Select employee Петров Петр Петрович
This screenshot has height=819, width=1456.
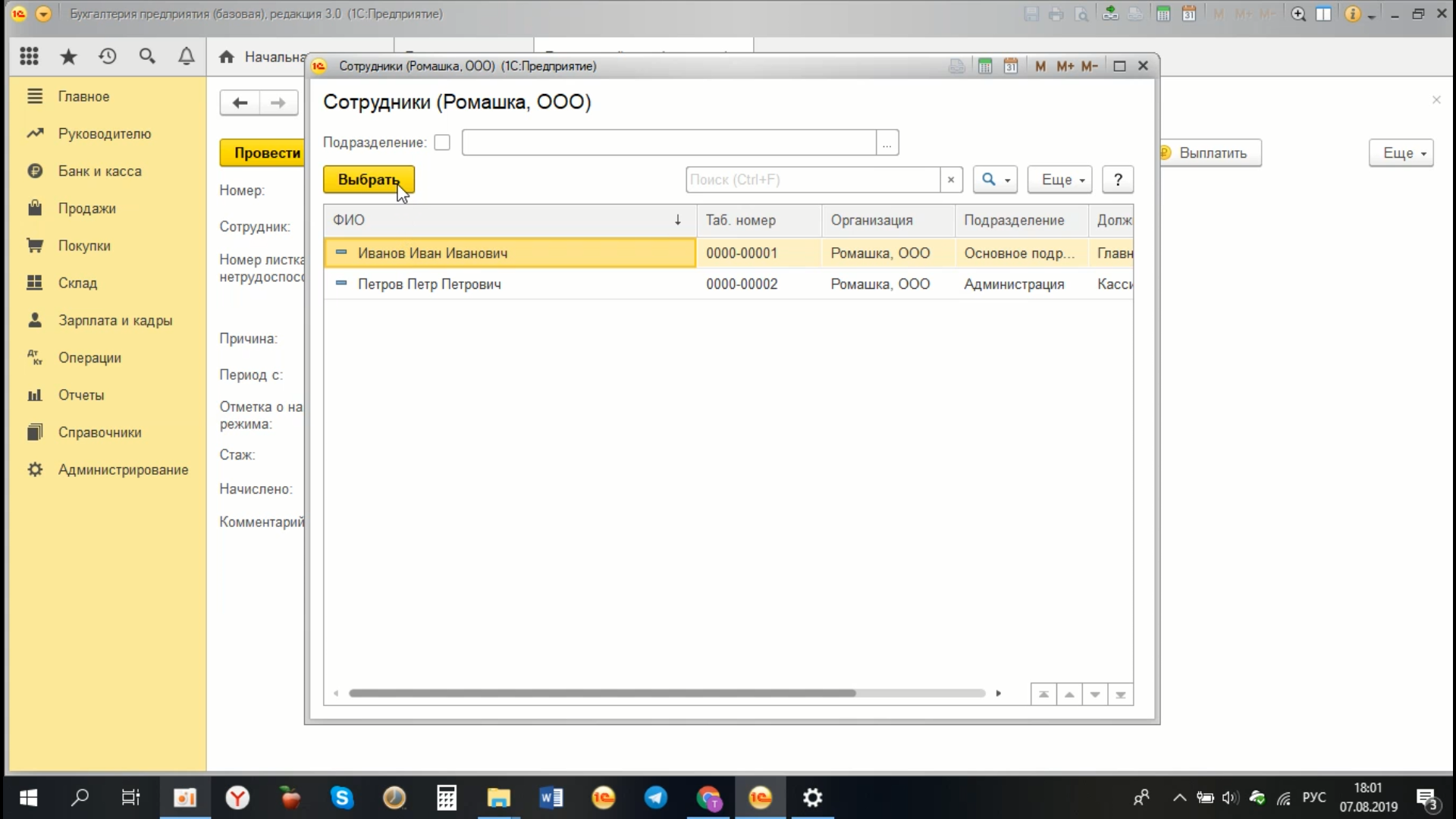[x=429, y=284]
